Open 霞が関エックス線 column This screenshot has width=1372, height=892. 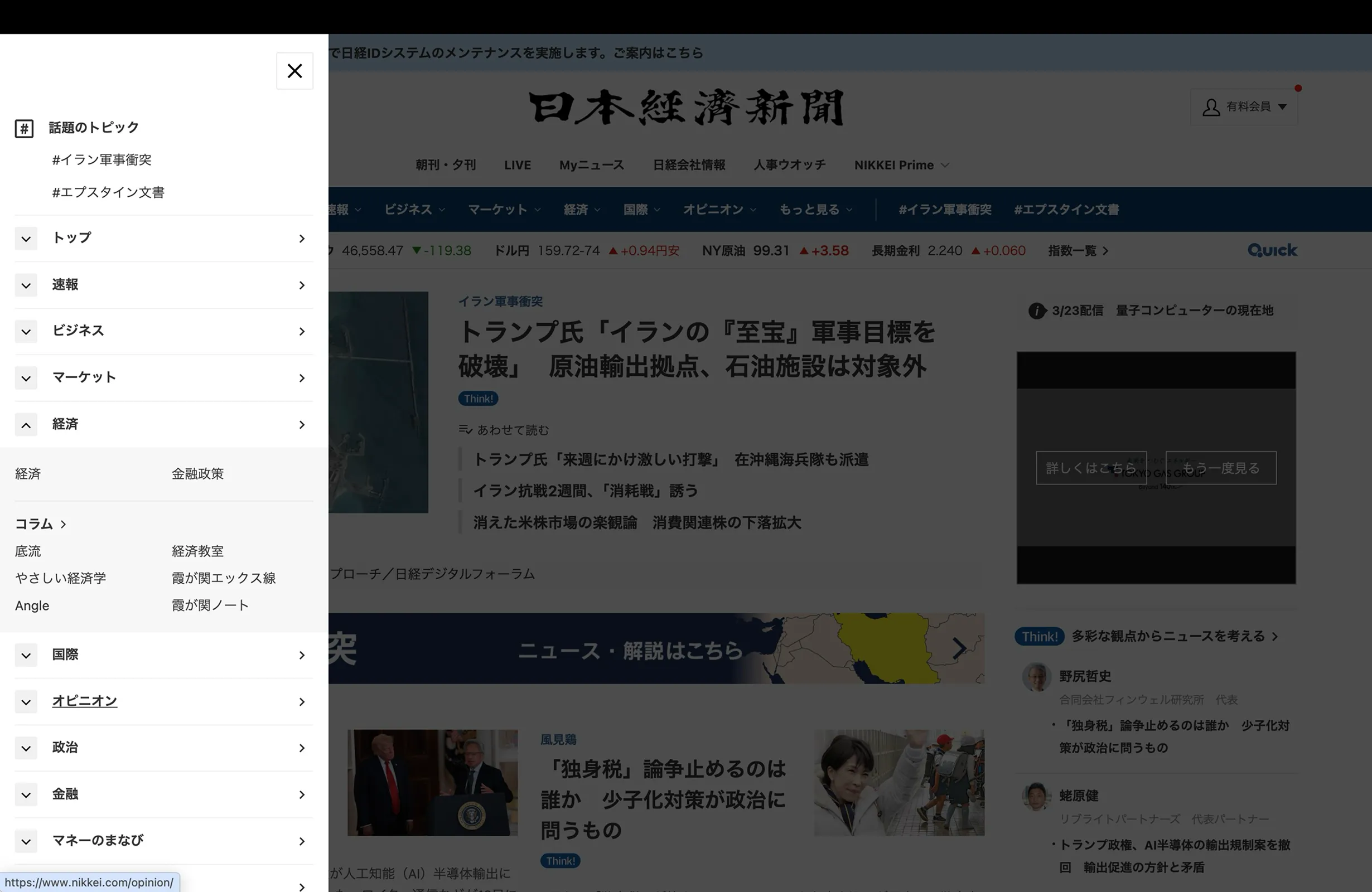coord(224,578)
